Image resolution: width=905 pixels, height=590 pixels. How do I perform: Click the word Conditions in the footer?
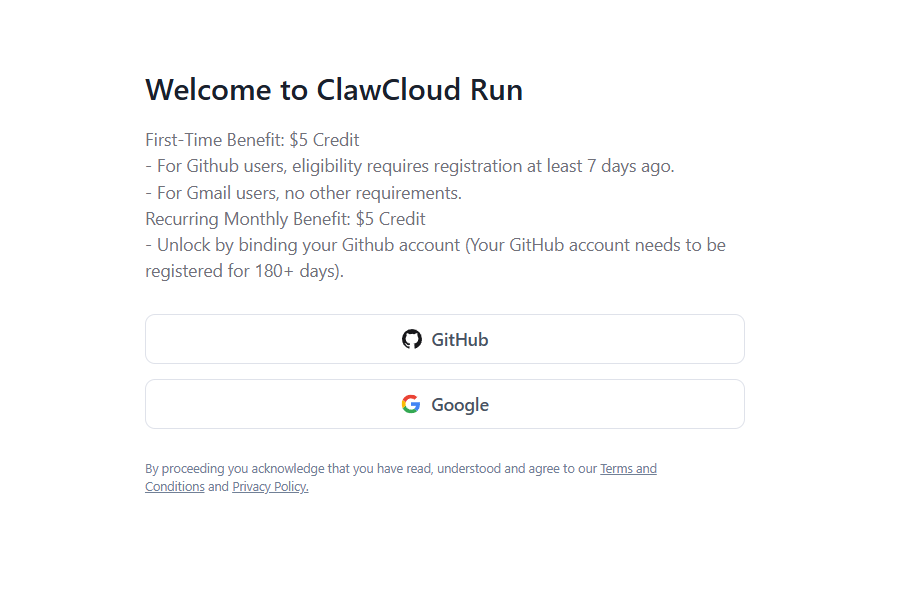pos(175,487)
